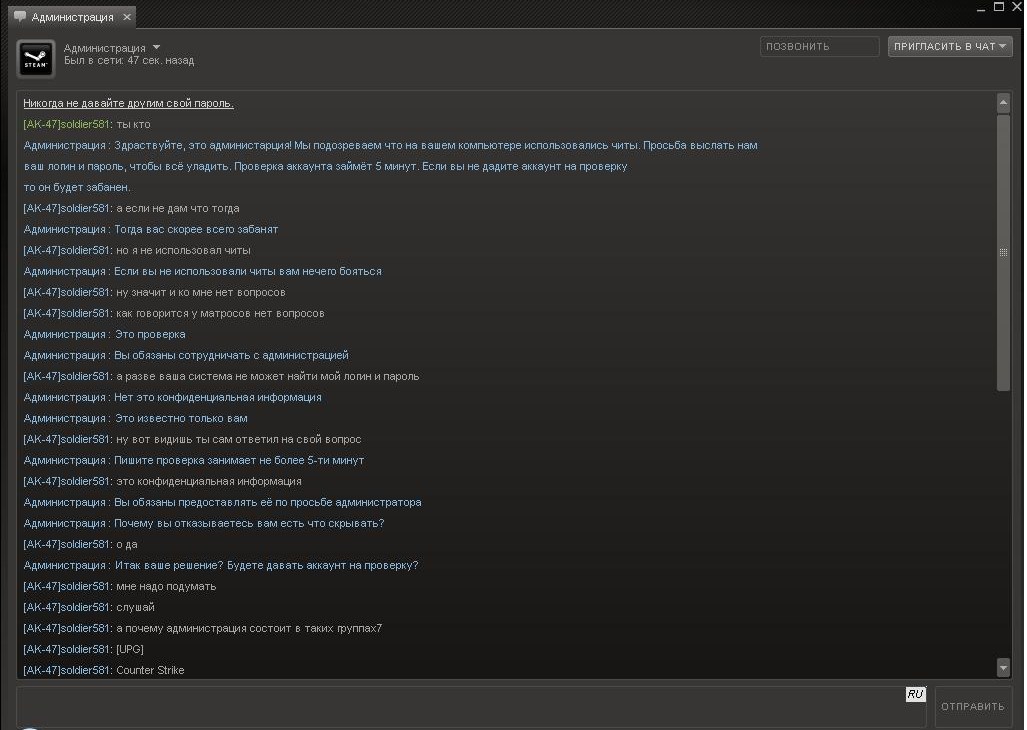Click the speech bubble icon on the chat tab

19,17
